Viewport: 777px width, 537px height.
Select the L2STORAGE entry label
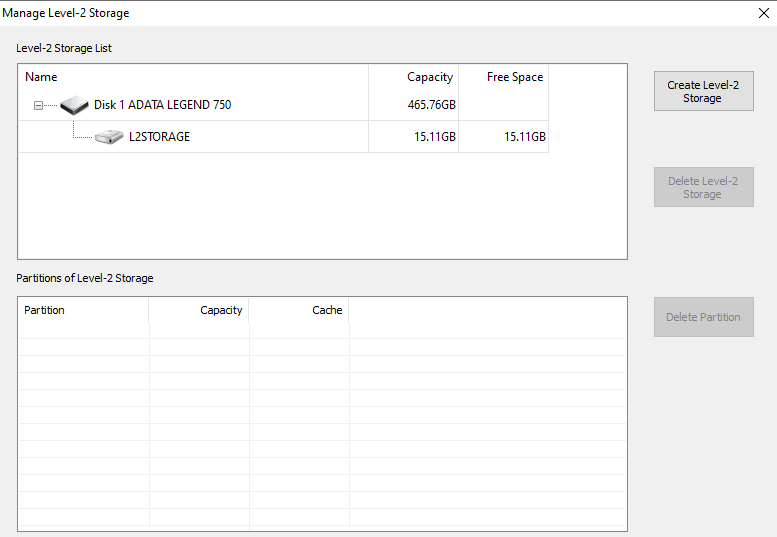159,137
